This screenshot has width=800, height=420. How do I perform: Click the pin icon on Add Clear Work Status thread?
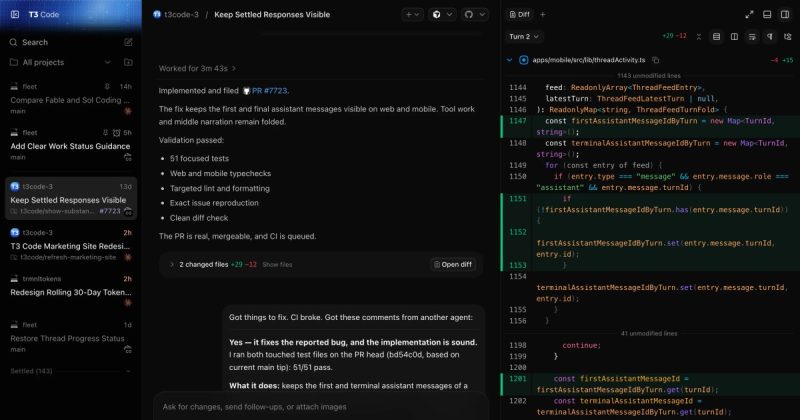105,133
